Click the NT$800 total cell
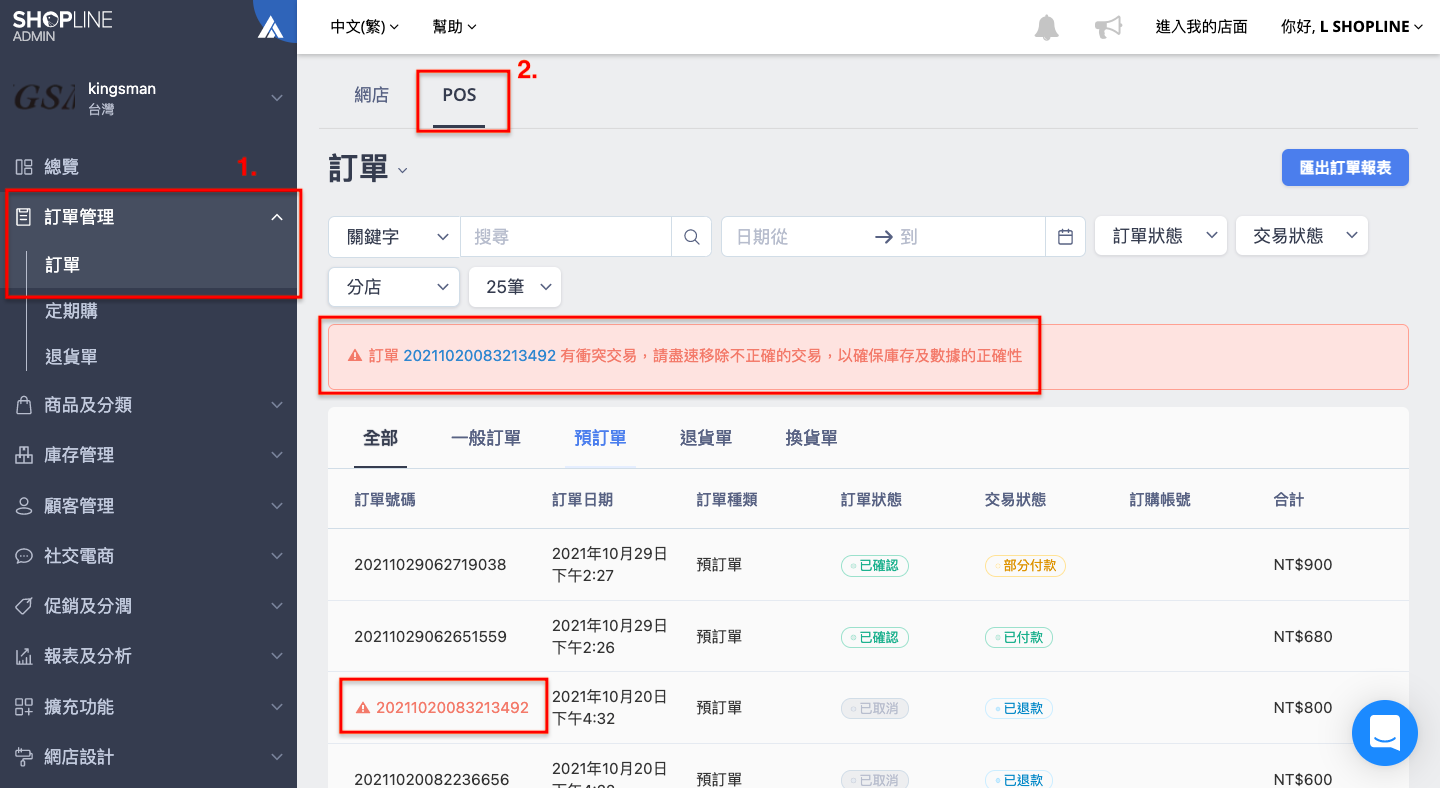1440x788 pixels. [1303, 708]
